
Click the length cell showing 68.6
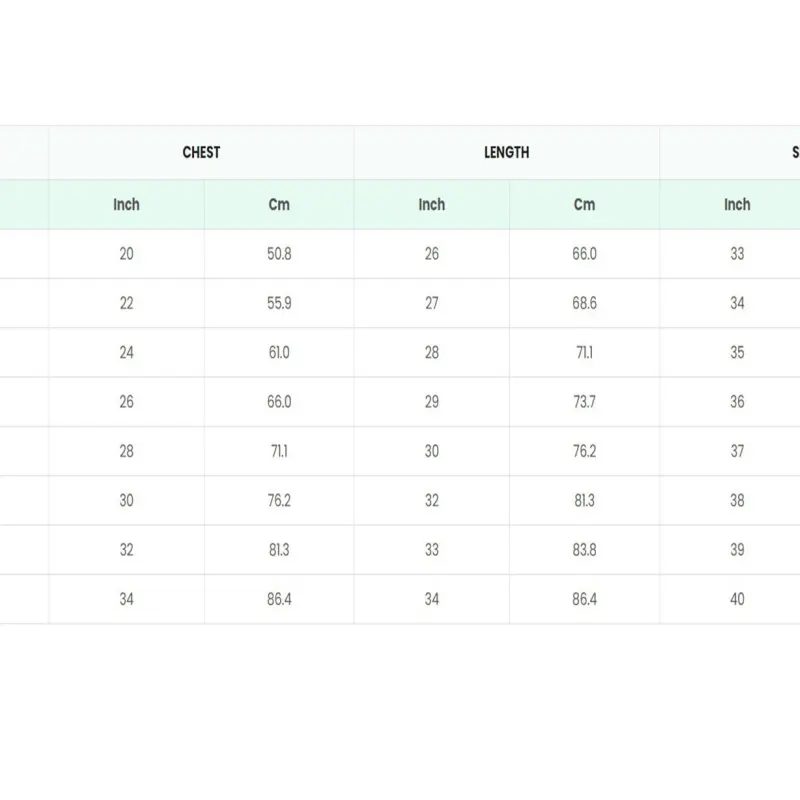[x=584, y=303]
